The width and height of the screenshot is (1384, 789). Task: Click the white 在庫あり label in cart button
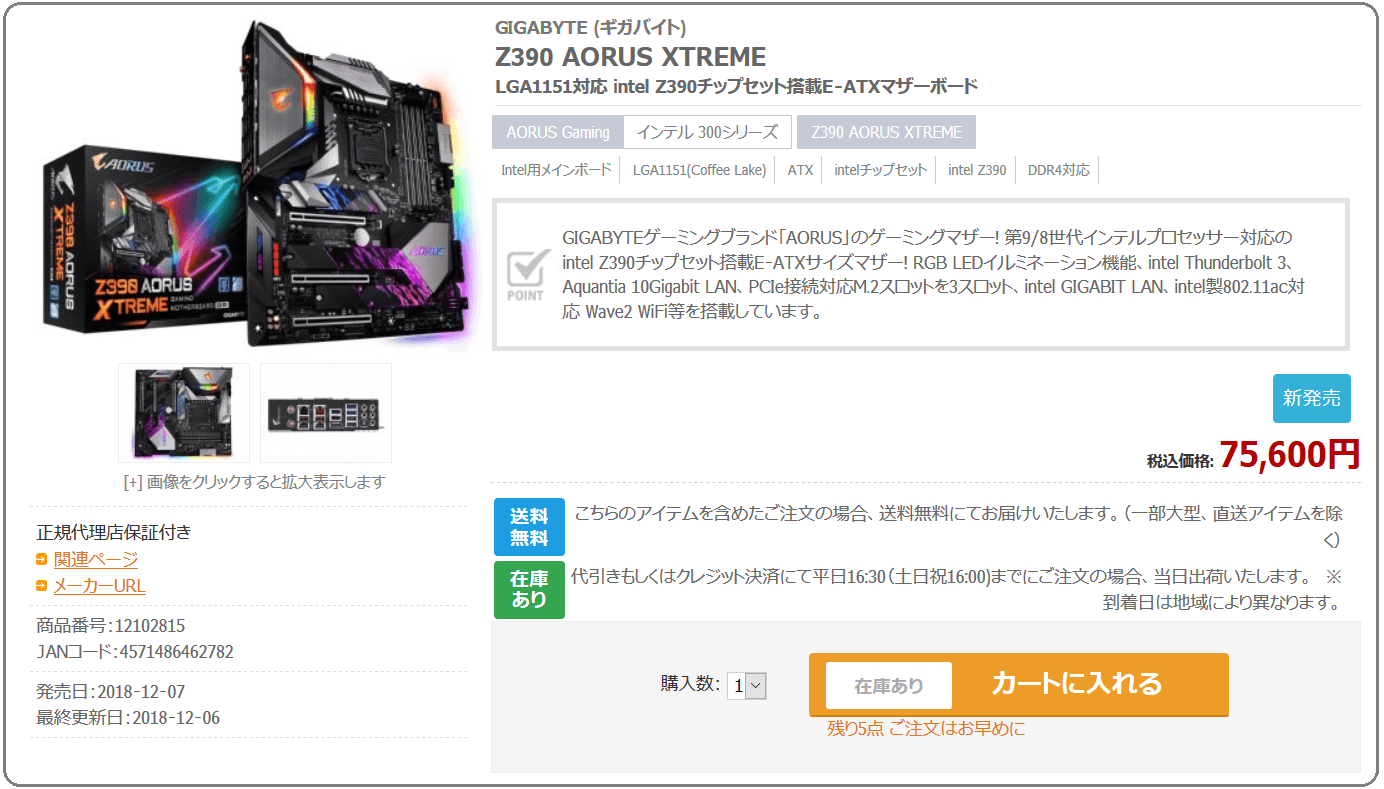coord(889,686)
